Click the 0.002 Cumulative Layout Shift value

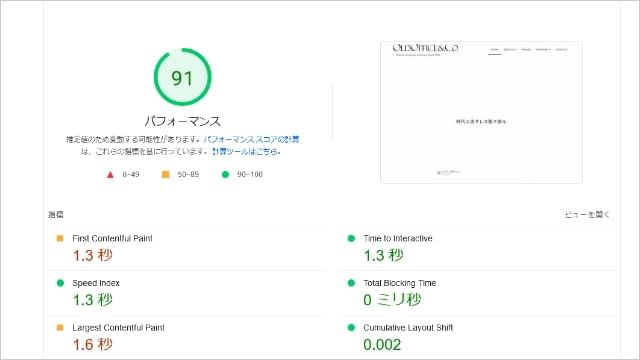382,345
